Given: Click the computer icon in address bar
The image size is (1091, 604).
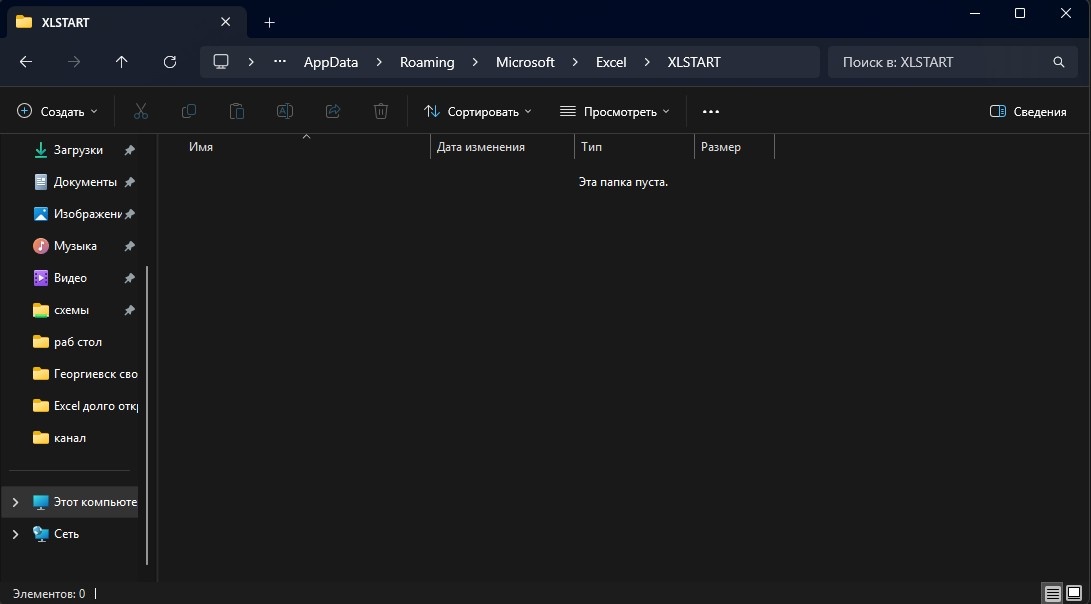Looking at the screenshot, I should [221, 62].
